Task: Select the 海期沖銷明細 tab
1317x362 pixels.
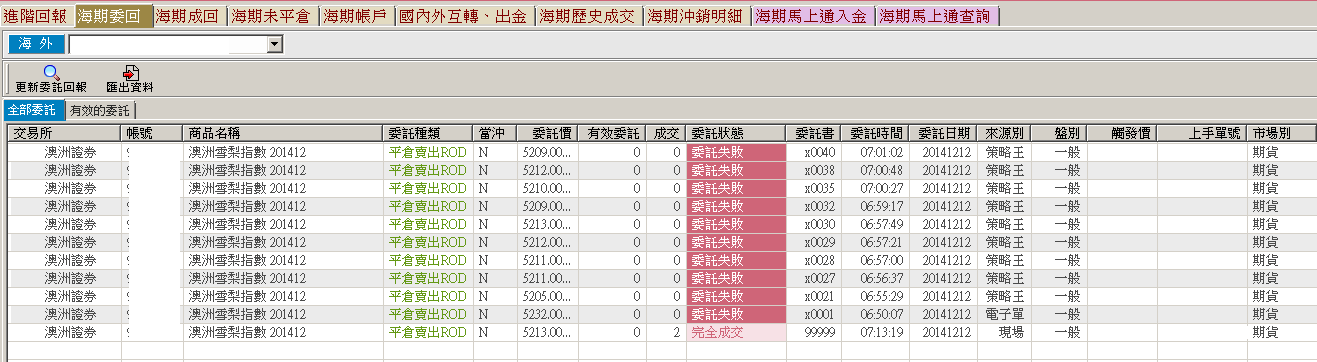Action: pos(696,16)
